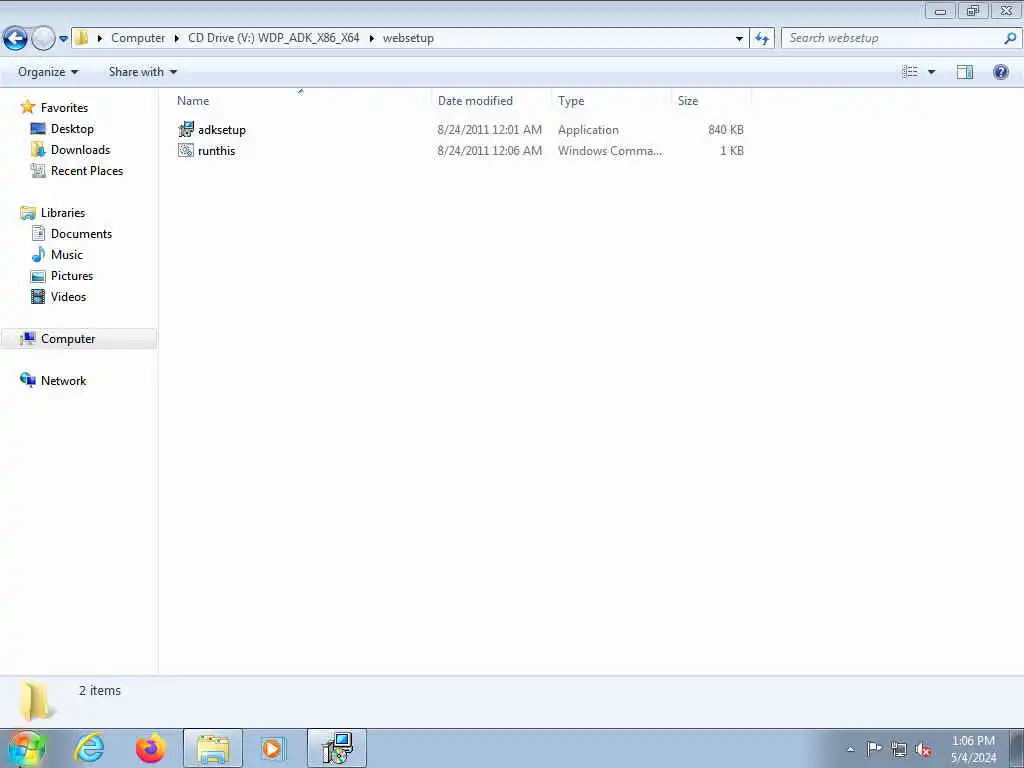Open the address bar history dropdown

(x=739, y=39)
